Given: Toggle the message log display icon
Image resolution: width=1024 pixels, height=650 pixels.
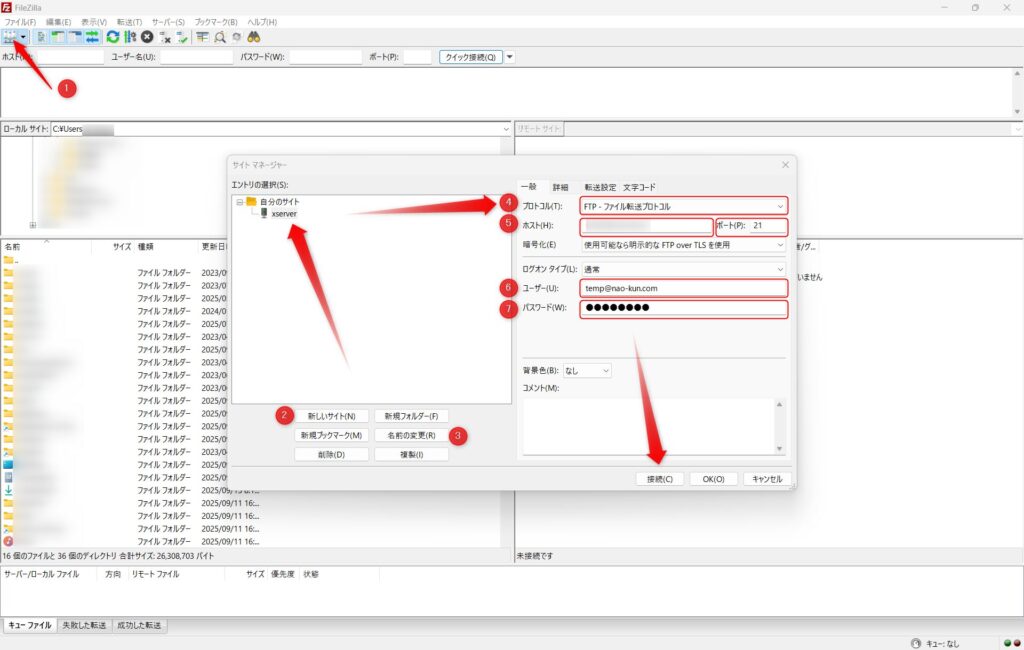Looking at the screenshot, I should pos(41,37).
